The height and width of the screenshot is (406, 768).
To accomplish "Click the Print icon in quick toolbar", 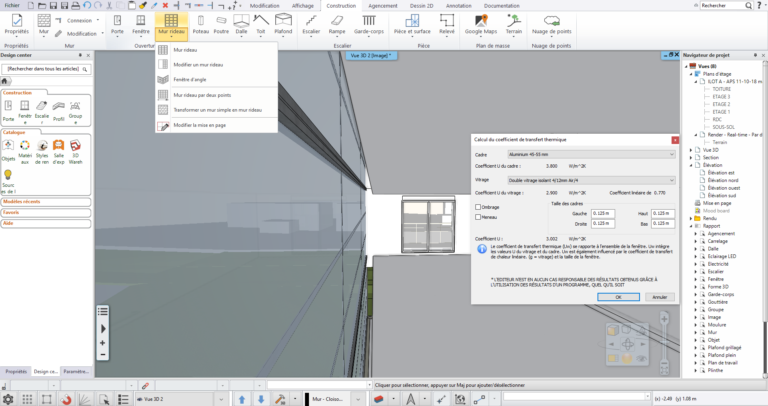I will [75, 5].
